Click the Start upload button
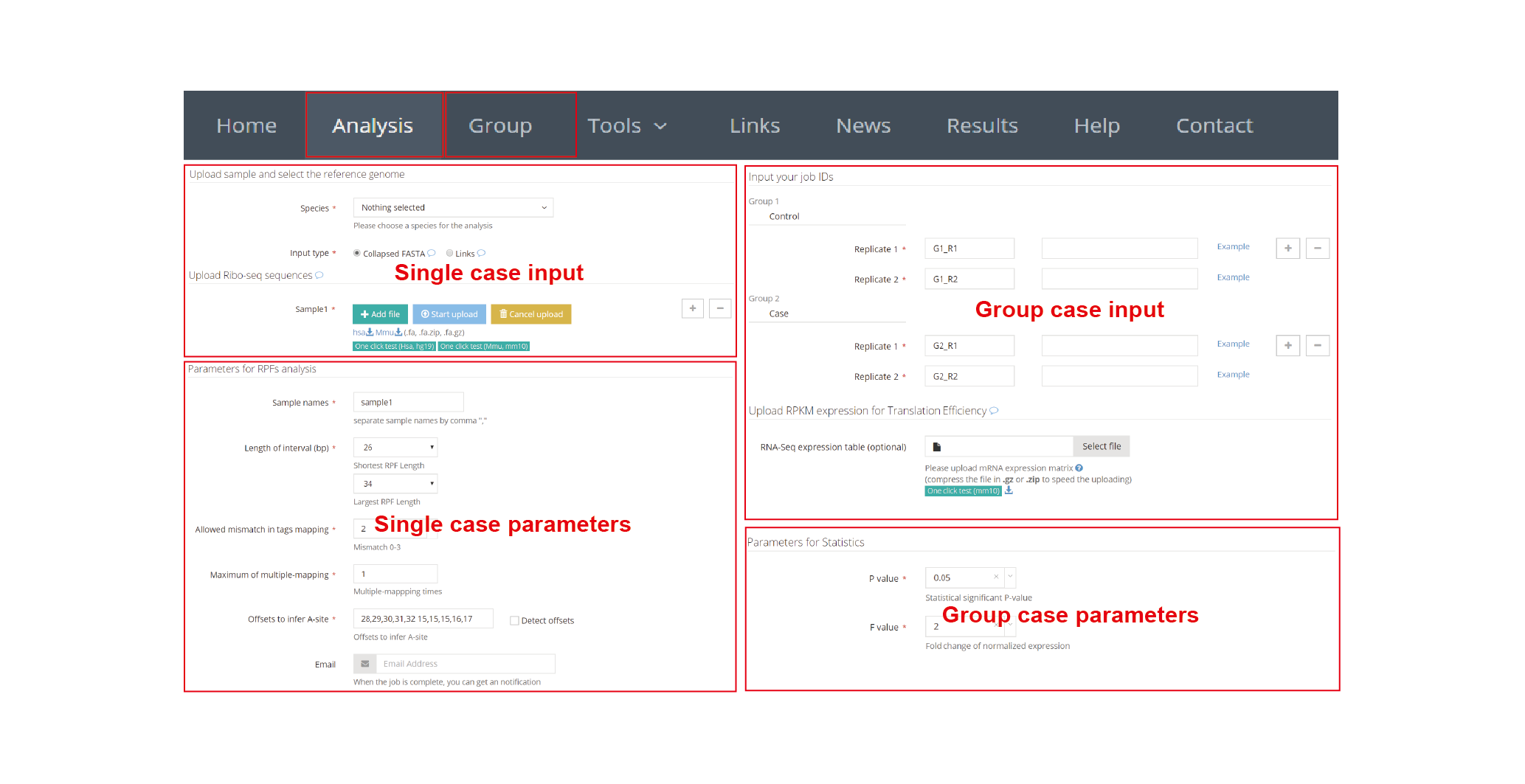The height and width of the screenshot is (784, 1525). [449, 314]
